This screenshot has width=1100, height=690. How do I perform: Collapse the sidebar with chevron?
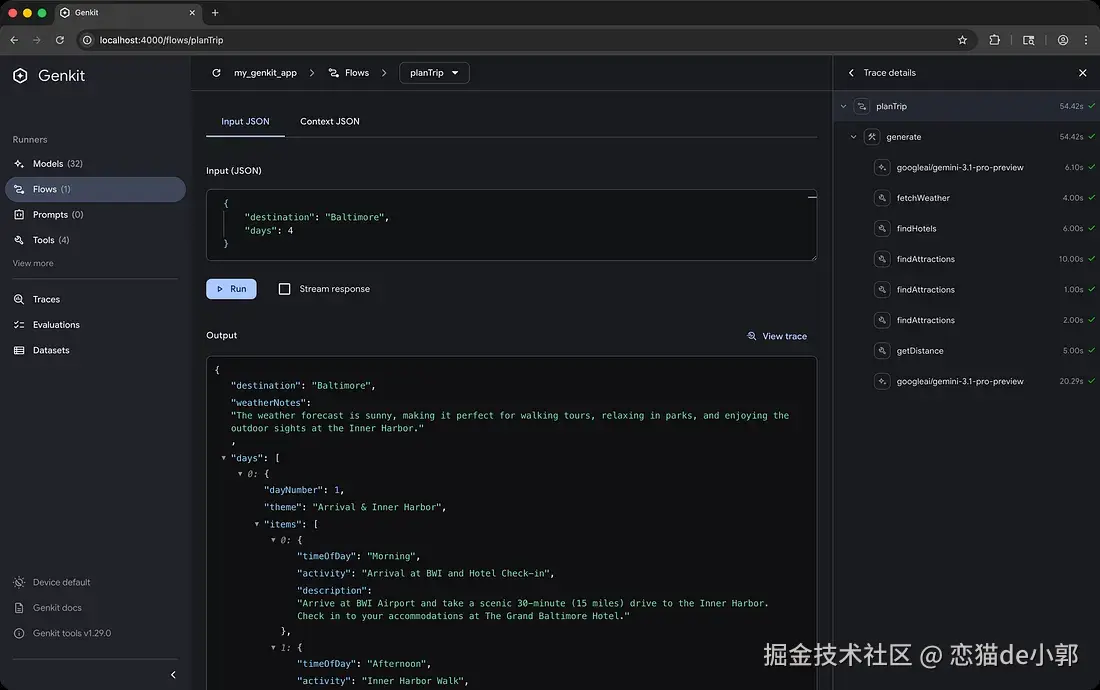click(173, 675)
